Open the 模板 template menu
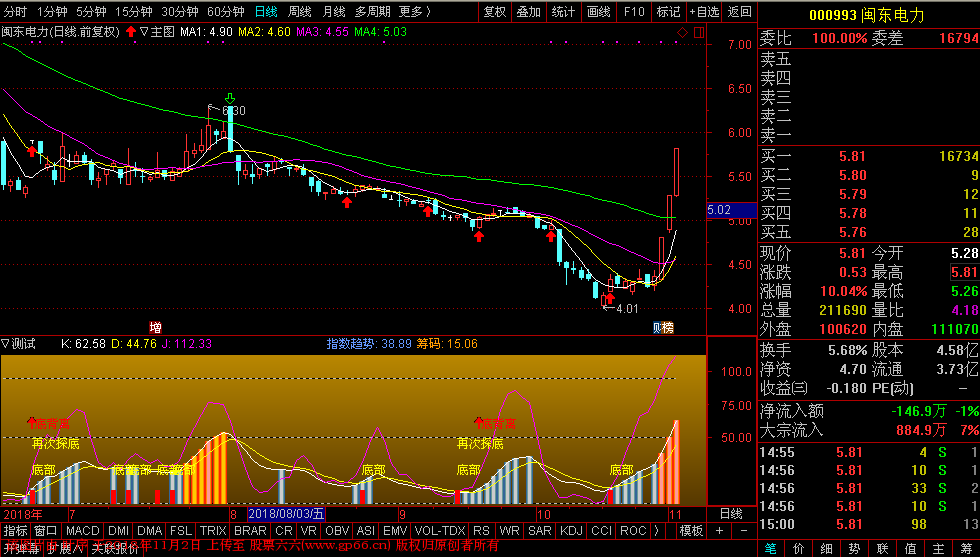 [691, 531]
